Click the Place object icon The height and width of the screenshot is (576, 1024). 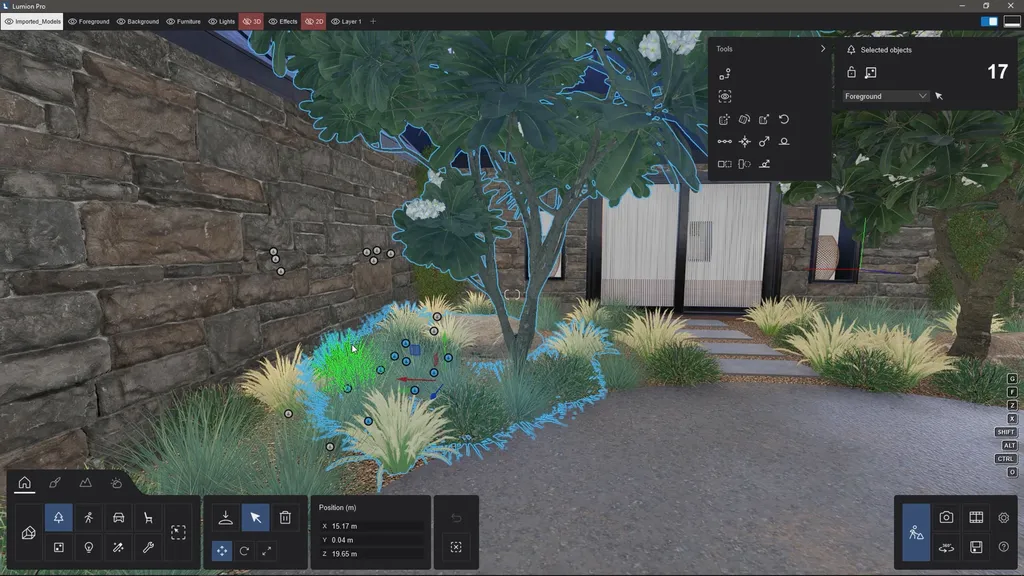pos(225,517)
